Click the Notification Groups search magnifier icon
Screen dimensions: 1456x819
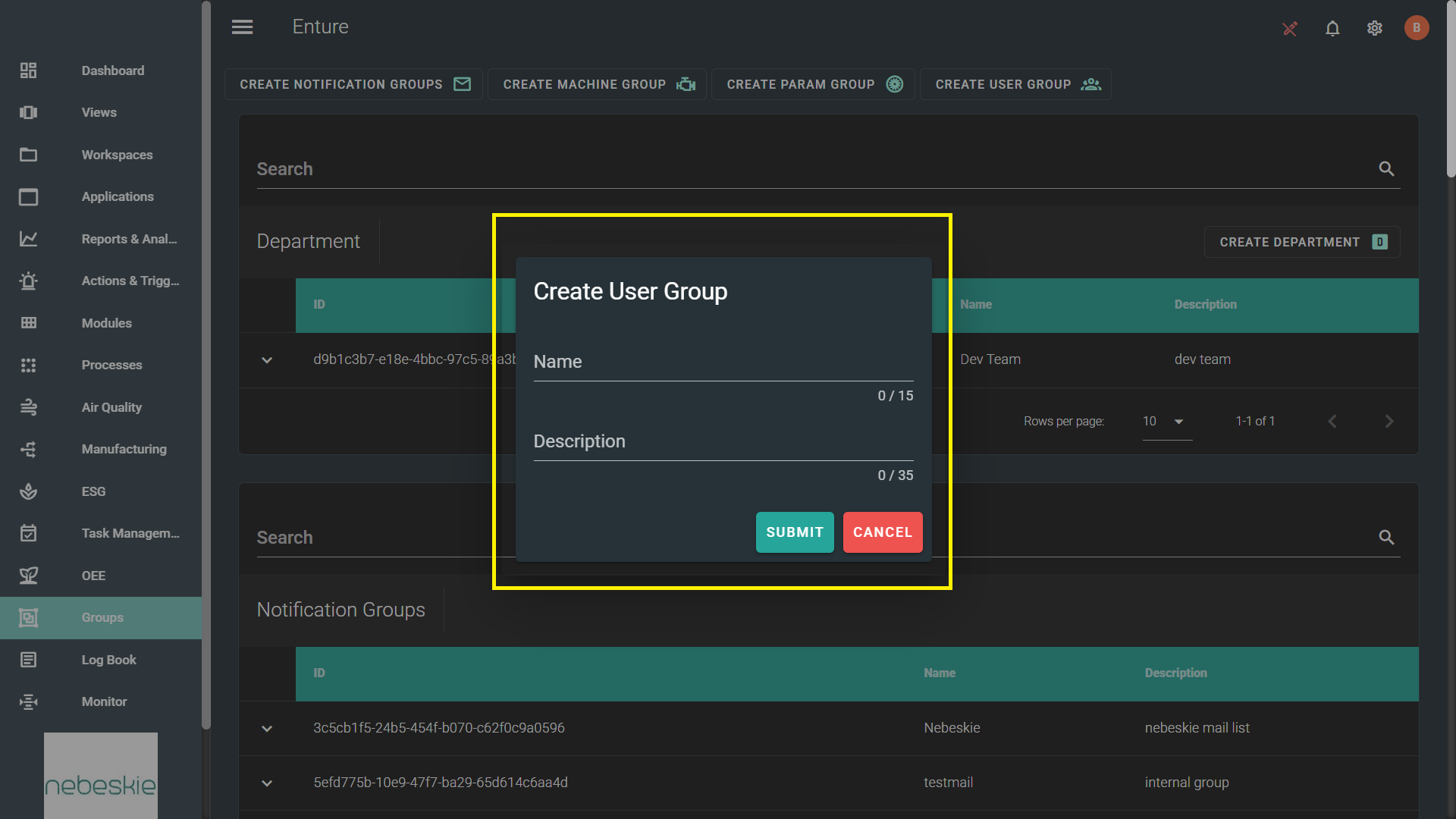[x=1386, y=538]
